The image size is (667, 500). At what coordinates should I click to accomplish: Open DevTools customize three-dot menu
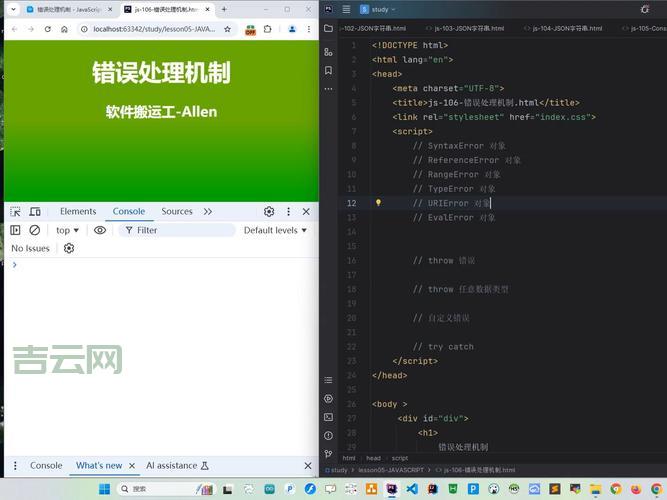(x=288, y=211)
